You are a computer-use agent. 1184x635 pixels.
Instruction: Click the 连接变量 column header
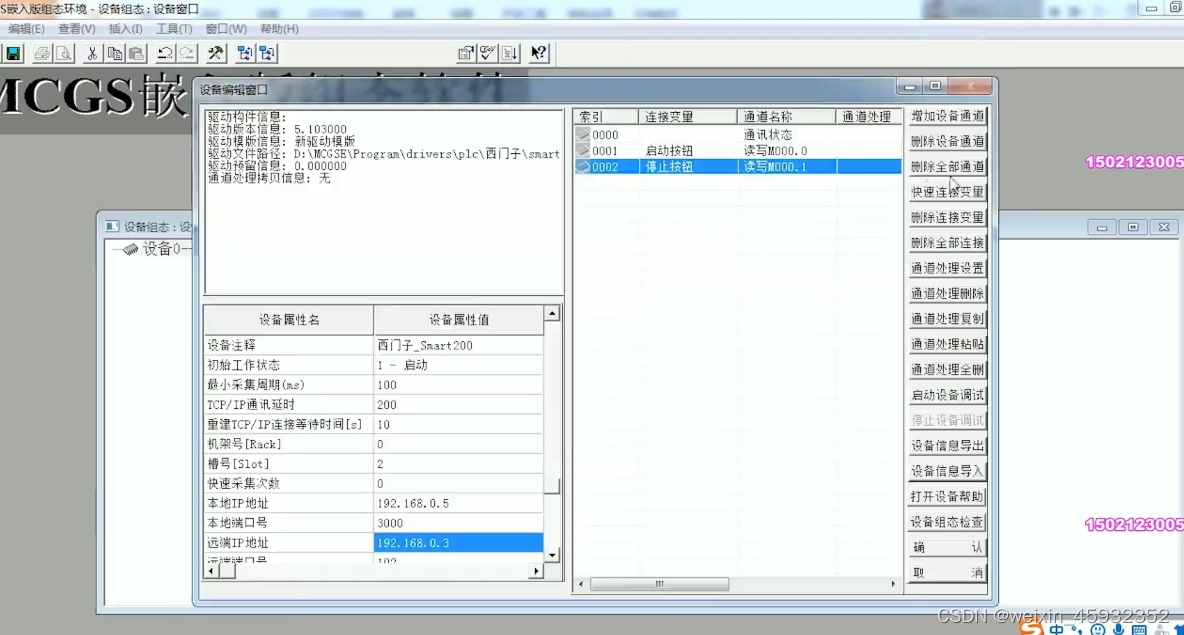tap(688, 116)
